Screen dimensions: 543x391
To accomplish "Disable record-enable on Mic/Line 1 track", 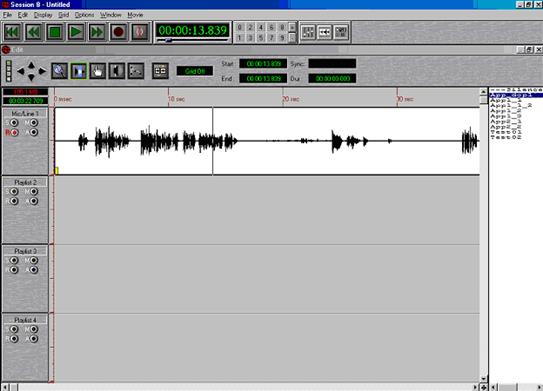I will 14,133.
